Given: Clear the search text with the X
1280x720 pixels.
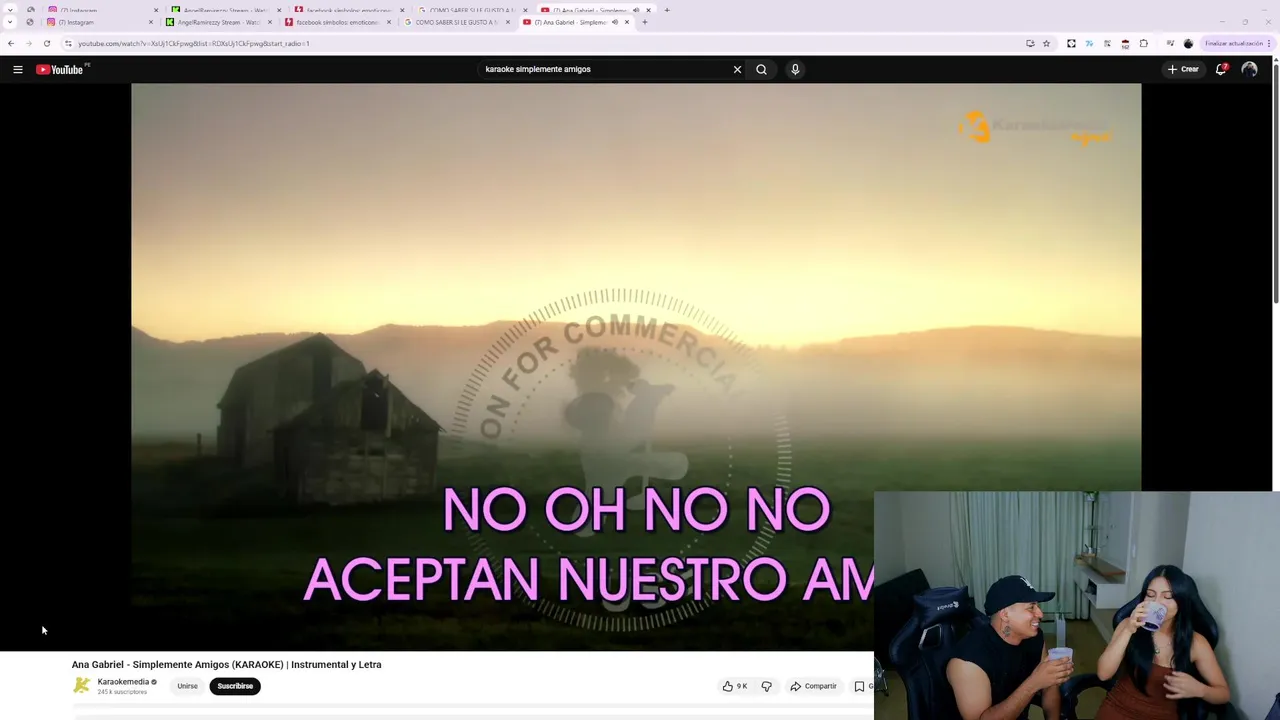Looking at the screenshot, I should pos(737,69).
